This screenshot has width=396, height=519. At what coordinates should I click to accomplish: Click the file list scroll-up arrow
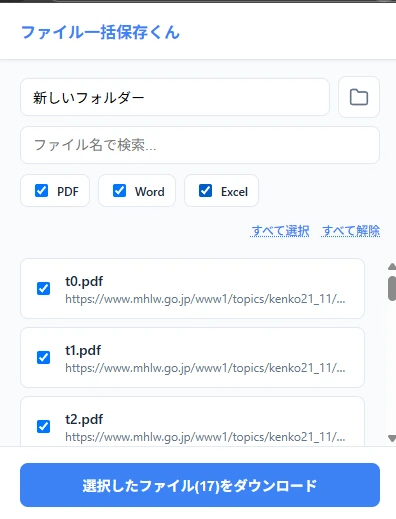click(392, 266)
